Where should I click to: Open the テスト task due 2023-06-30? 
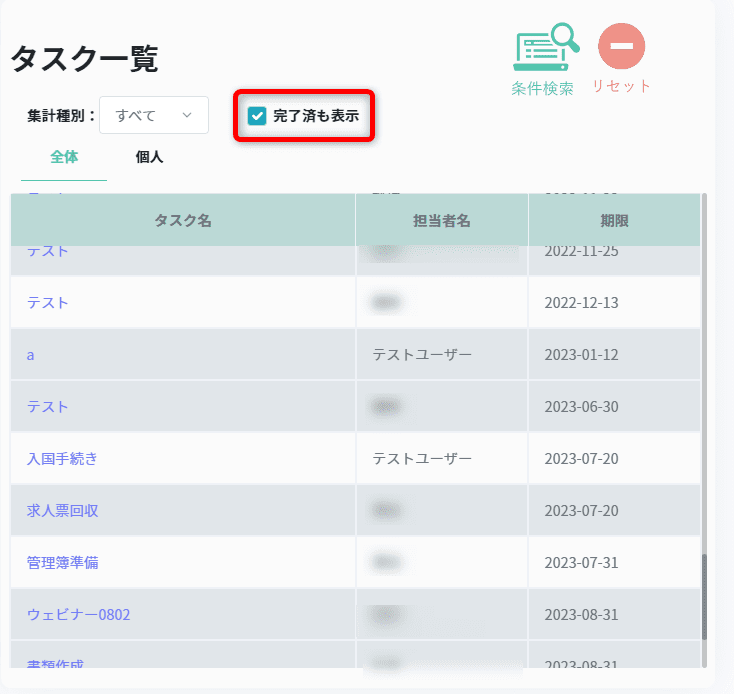(48, 407)
